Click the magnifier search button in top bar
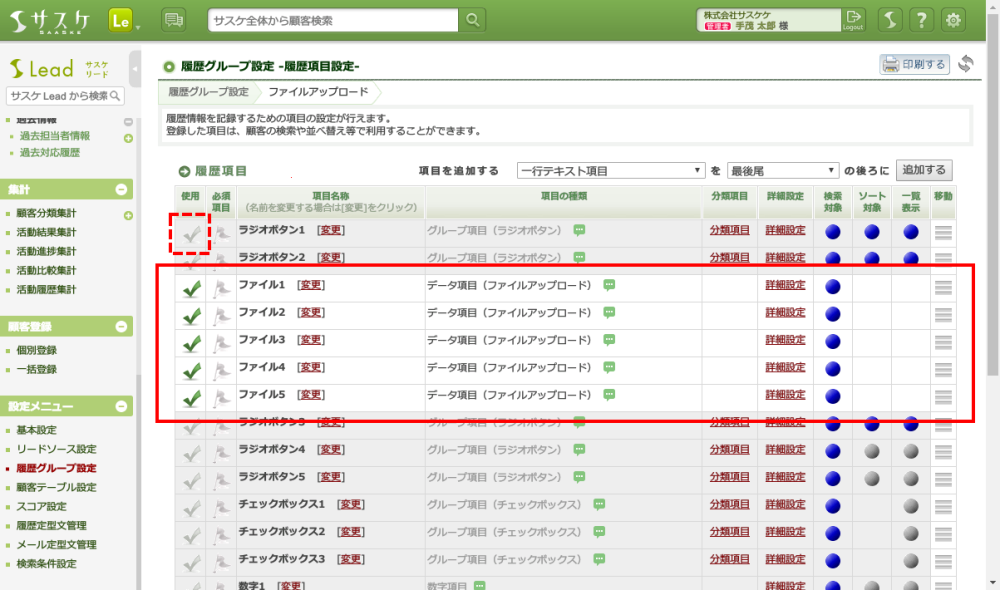This screenshot has width=1000, height=590. coord(473,20)
